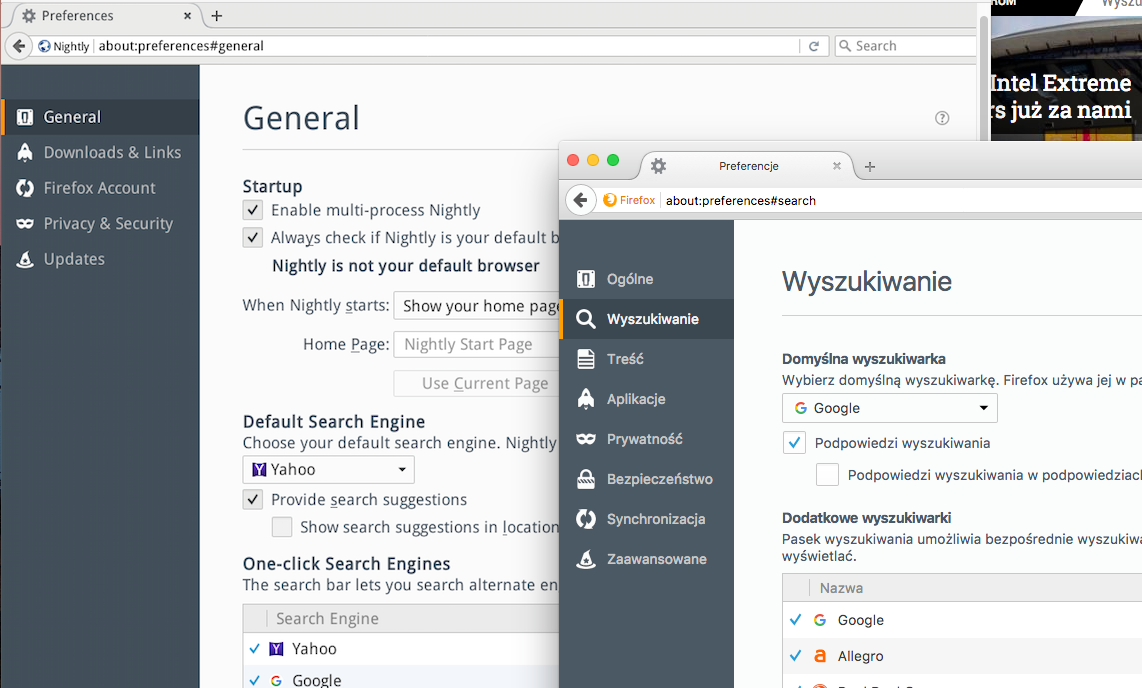
Task: Open the When Nightly starts dropdown
Action: tap(478, 306)
